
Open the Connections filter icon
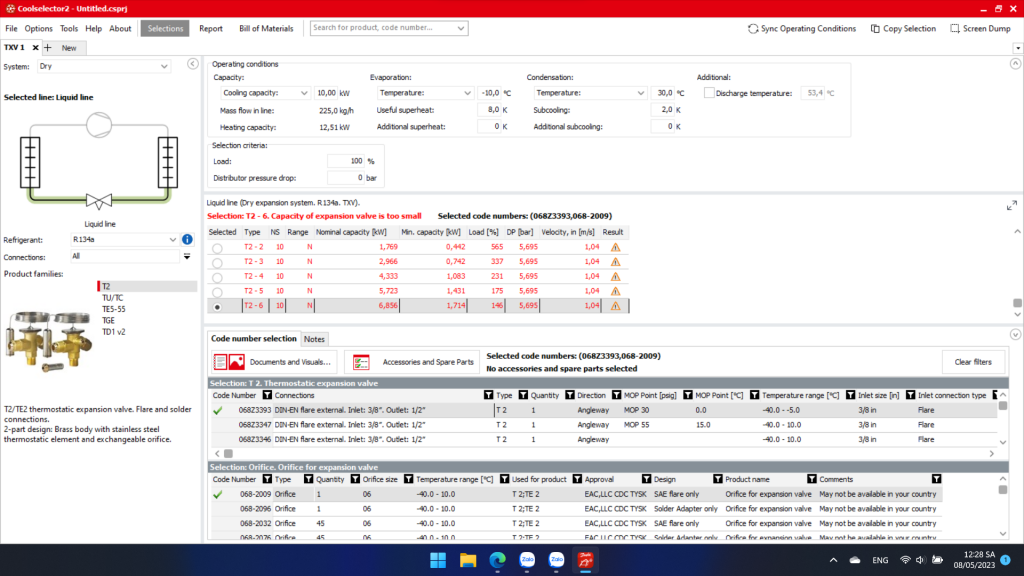187,257
